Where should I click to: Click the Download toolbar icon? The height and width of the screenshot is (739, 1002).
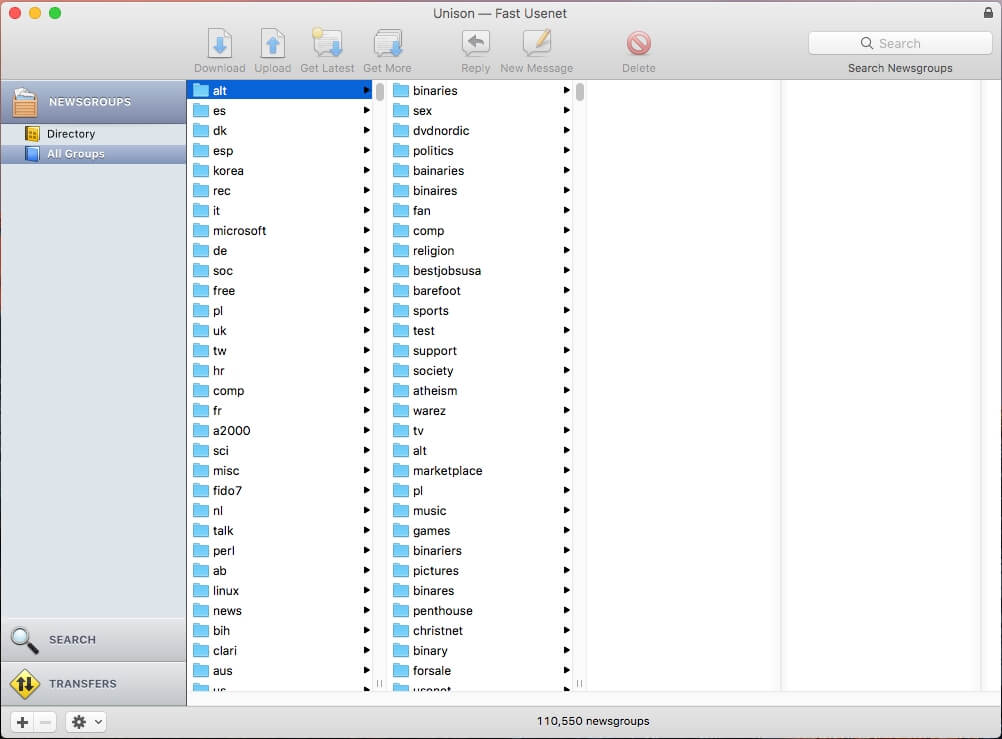coord(219,43)
